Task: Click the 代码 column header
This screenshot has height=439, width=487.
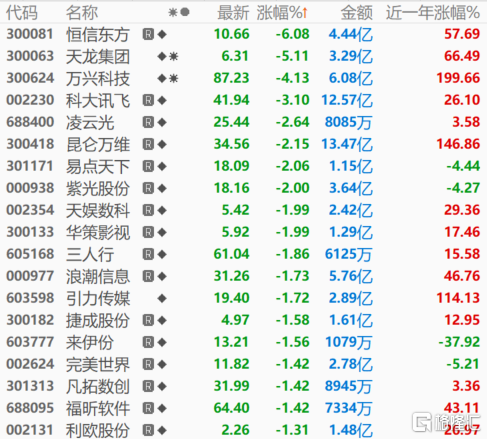Action: click(22, 13)
